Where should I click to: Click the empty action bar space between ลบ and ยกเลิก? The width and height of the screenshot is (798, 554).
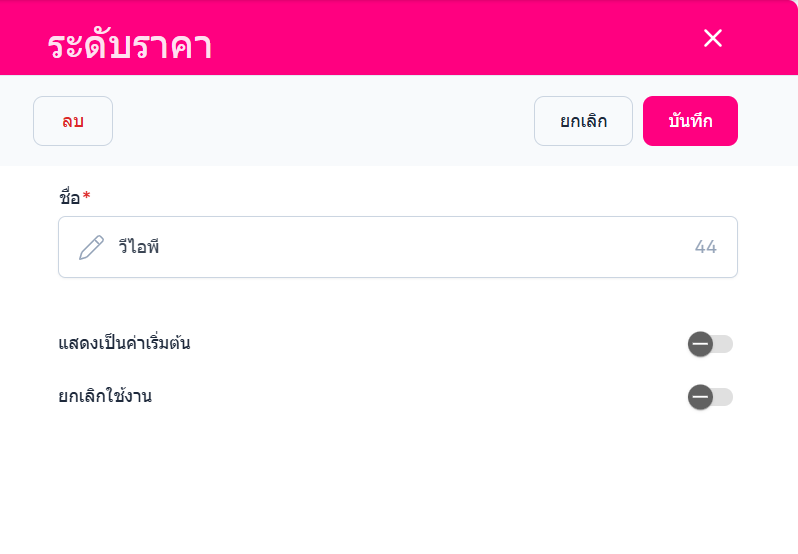coord(320,121)
